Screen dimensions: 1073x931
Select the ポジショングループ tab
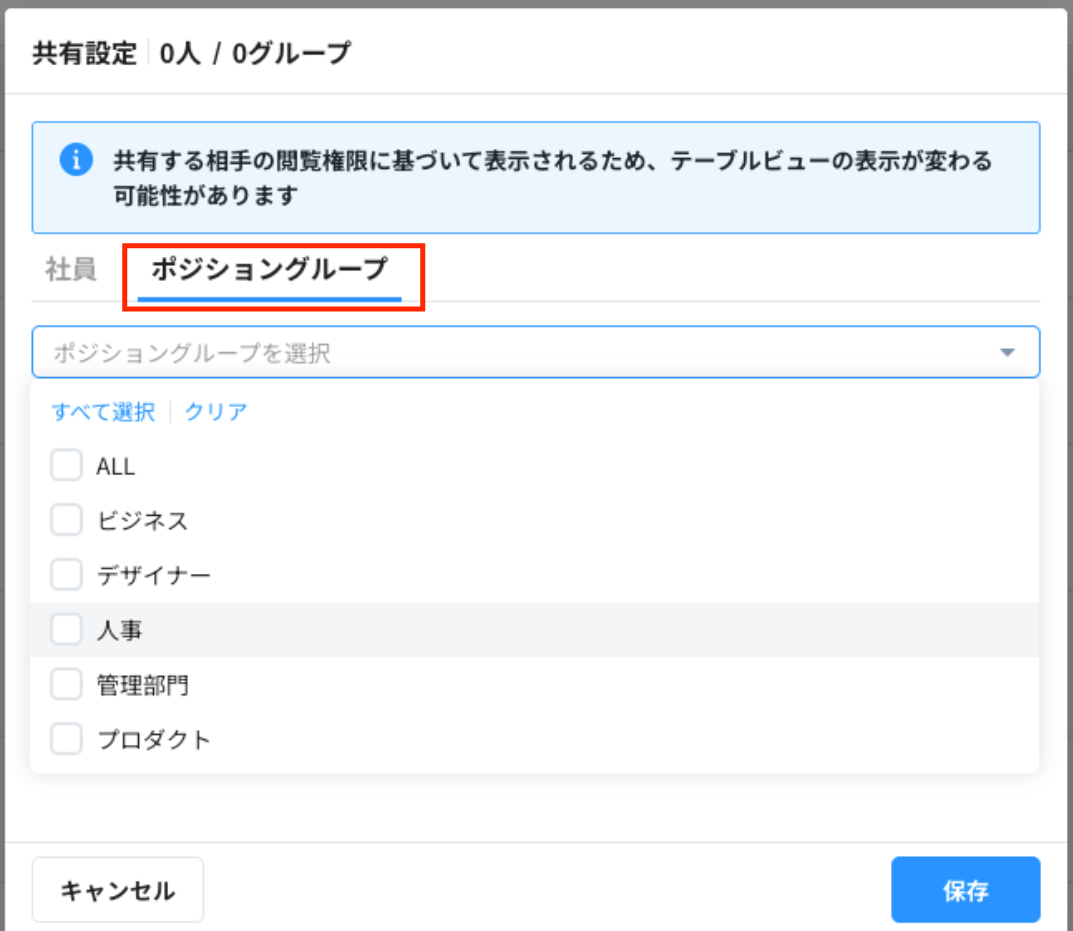point(269,270)
